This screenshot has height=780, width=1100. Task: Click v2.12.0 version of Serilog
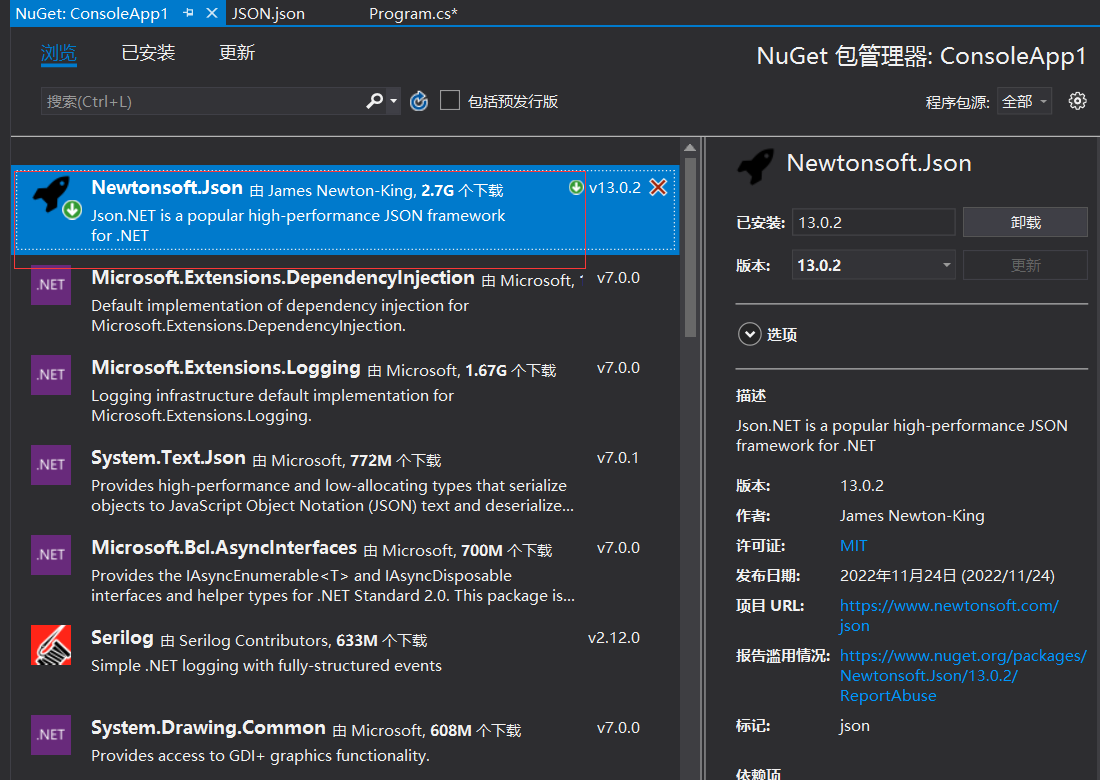pos(614,638)
